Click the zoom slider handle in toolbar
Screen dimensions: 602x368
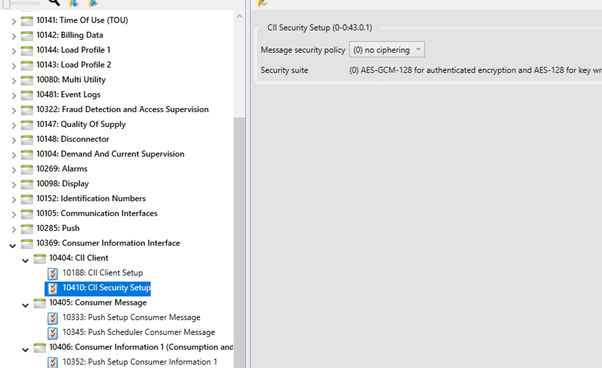pos(6,3)
